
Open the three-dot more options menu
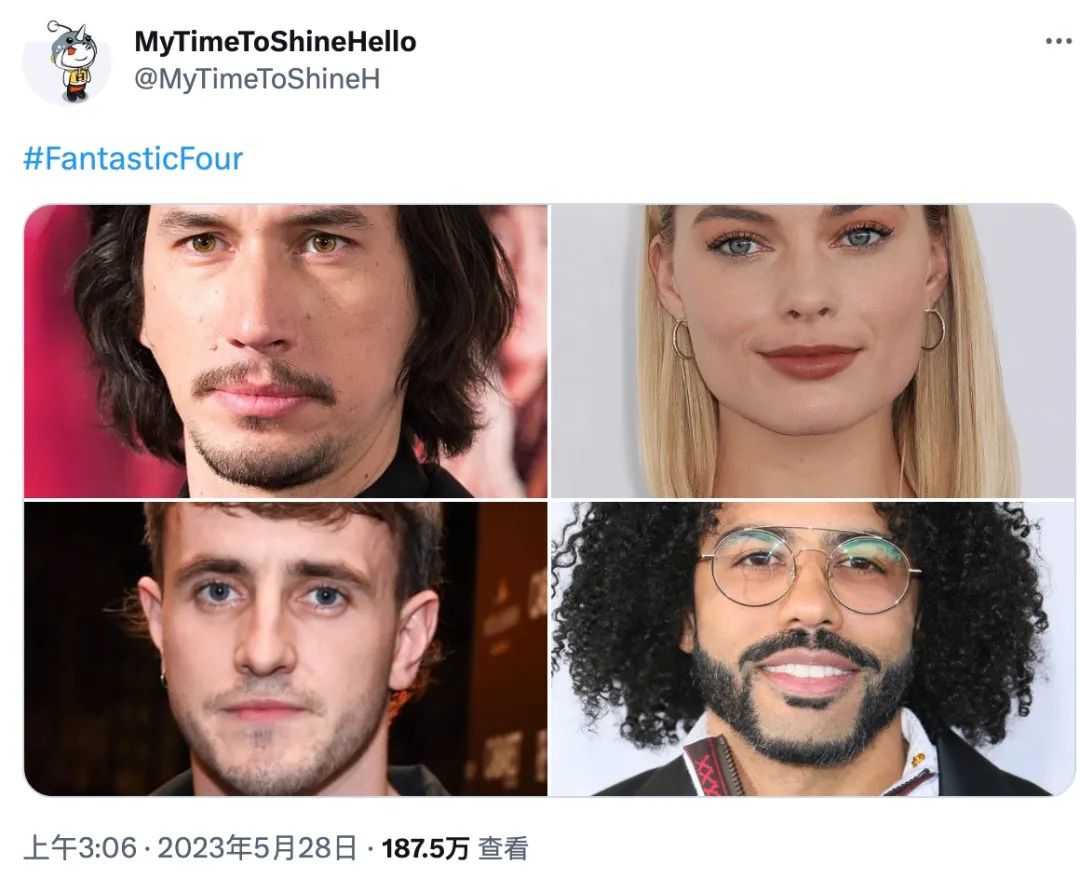[1059, 41]
